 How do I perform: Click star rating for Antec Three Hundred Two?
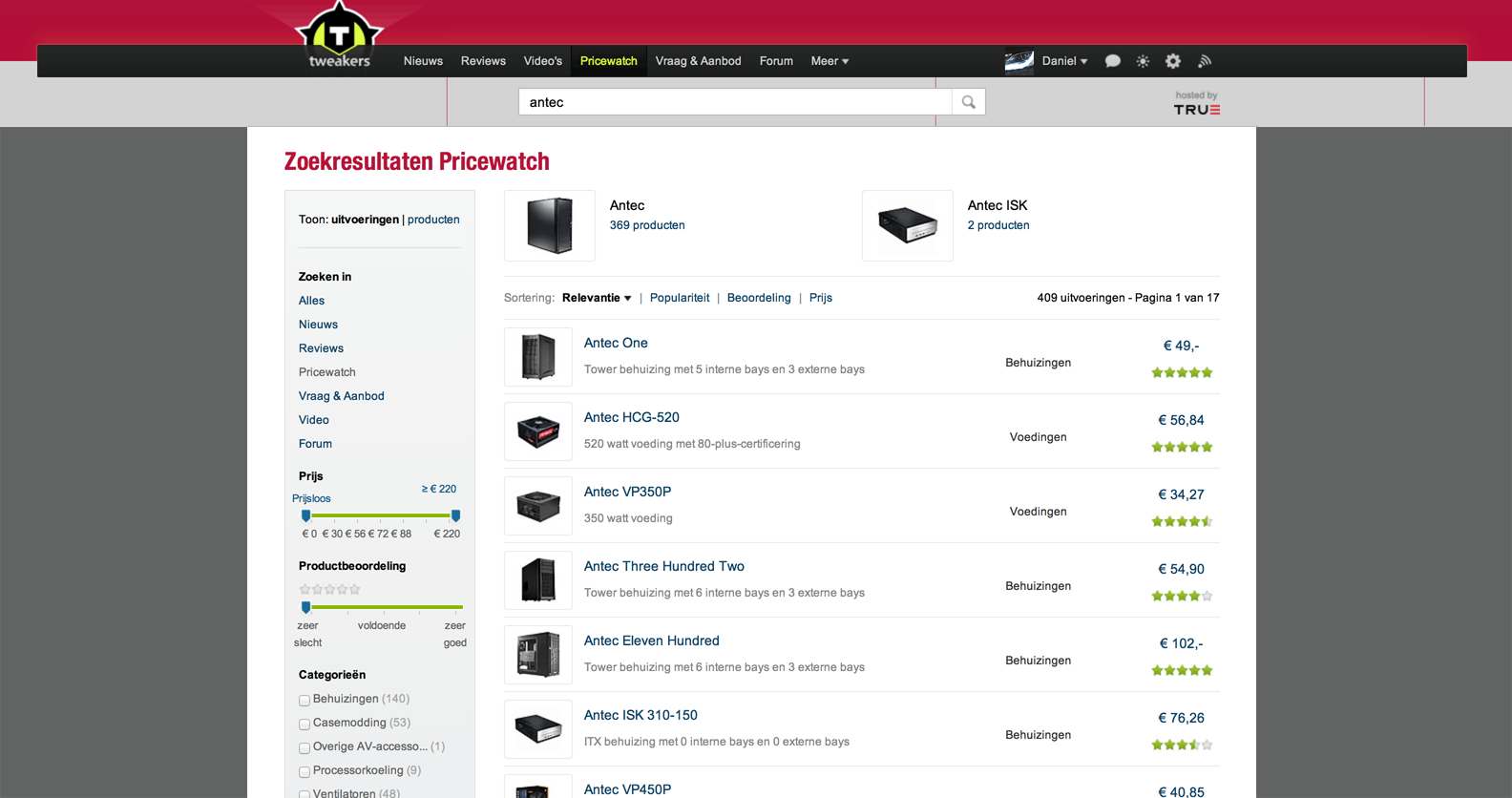click(1182, 596)
